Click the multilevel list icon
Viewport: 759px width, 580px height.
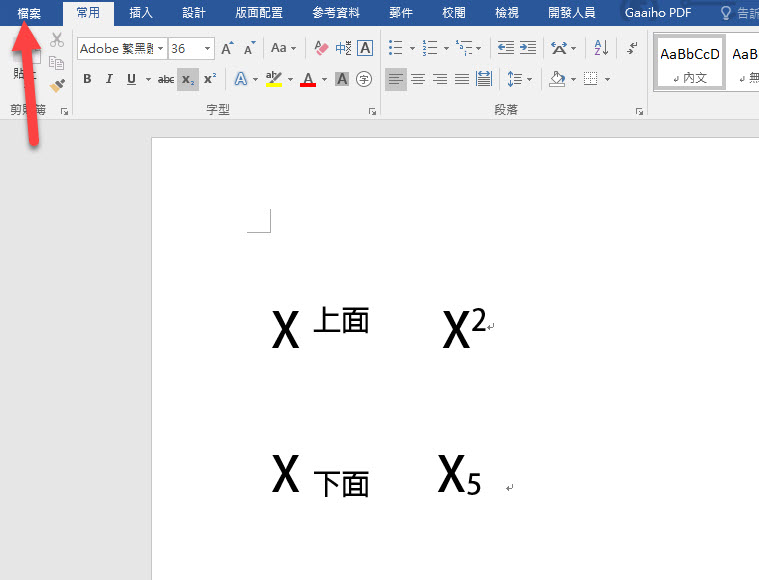(464, 48)
